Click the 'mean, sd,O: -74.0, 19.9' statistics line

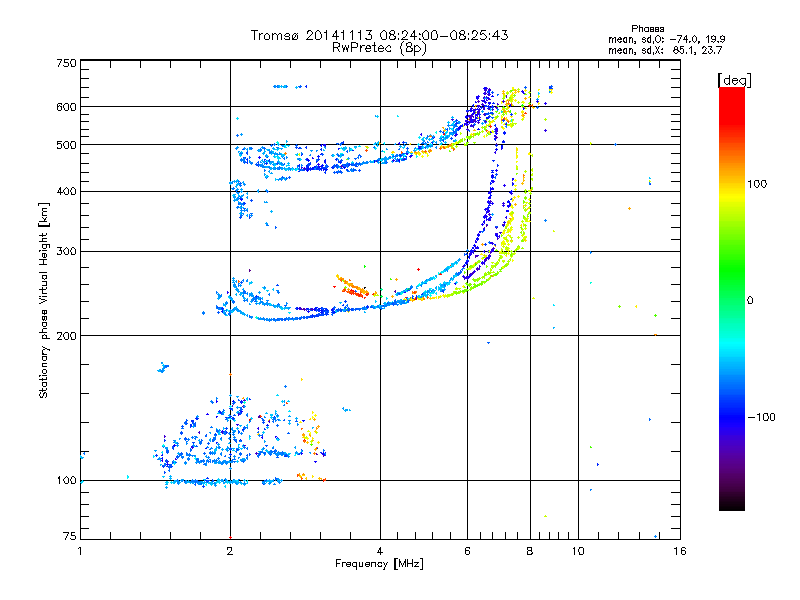pos(666,39)
